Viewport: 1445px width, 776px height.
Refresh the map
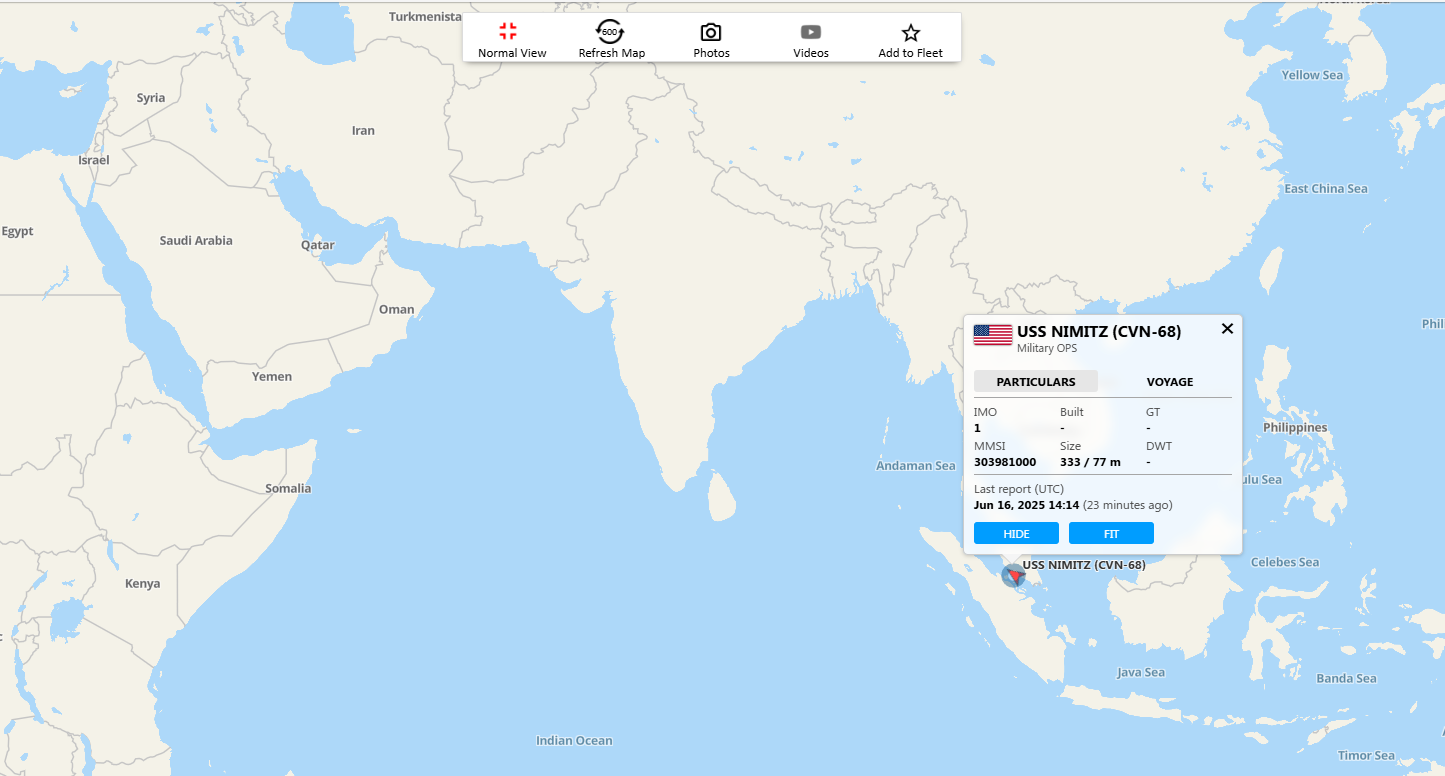(x=611, y=40)
